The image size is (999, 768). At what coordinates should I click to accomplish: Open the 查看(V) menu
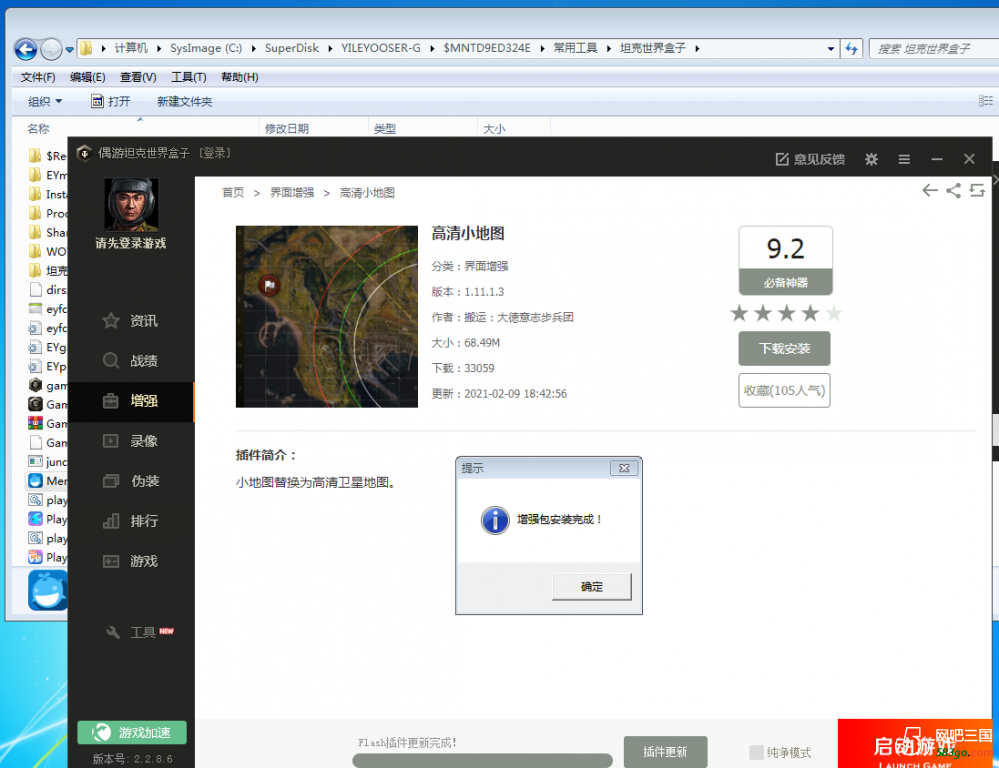pyautogui.click(x=138, y=77)
